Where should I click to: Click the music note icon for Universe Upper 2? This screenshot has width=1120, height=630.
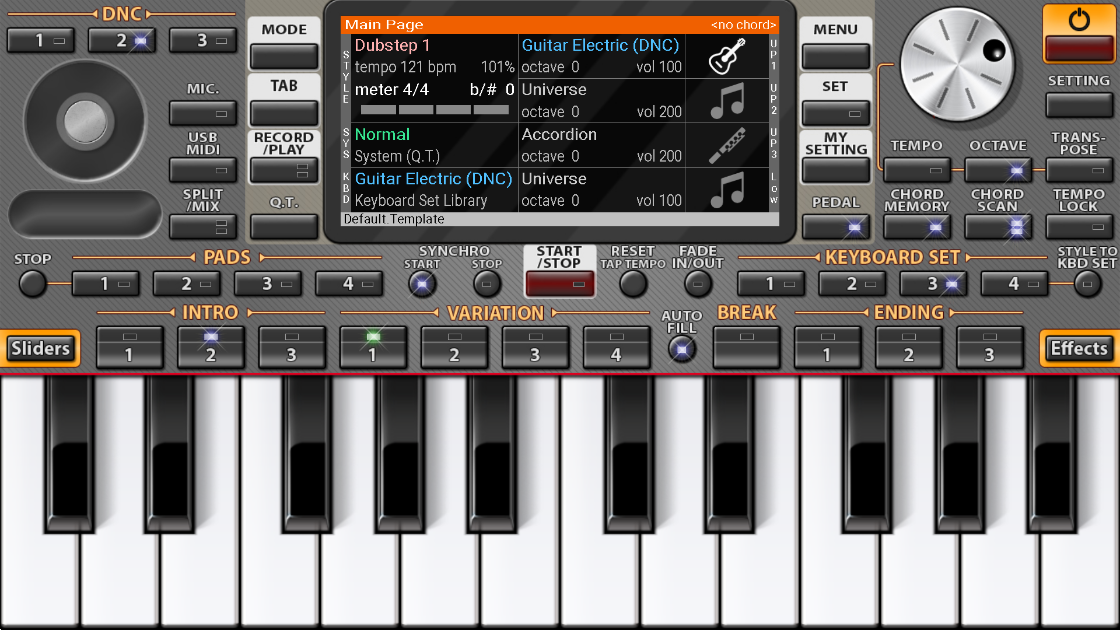pos(726,101)
